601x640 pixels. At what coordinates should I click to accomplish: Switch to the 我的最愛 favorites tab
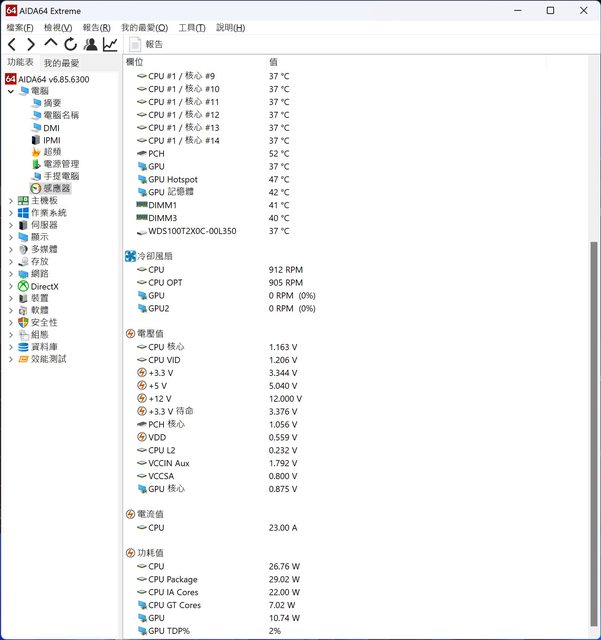(61, 63)
